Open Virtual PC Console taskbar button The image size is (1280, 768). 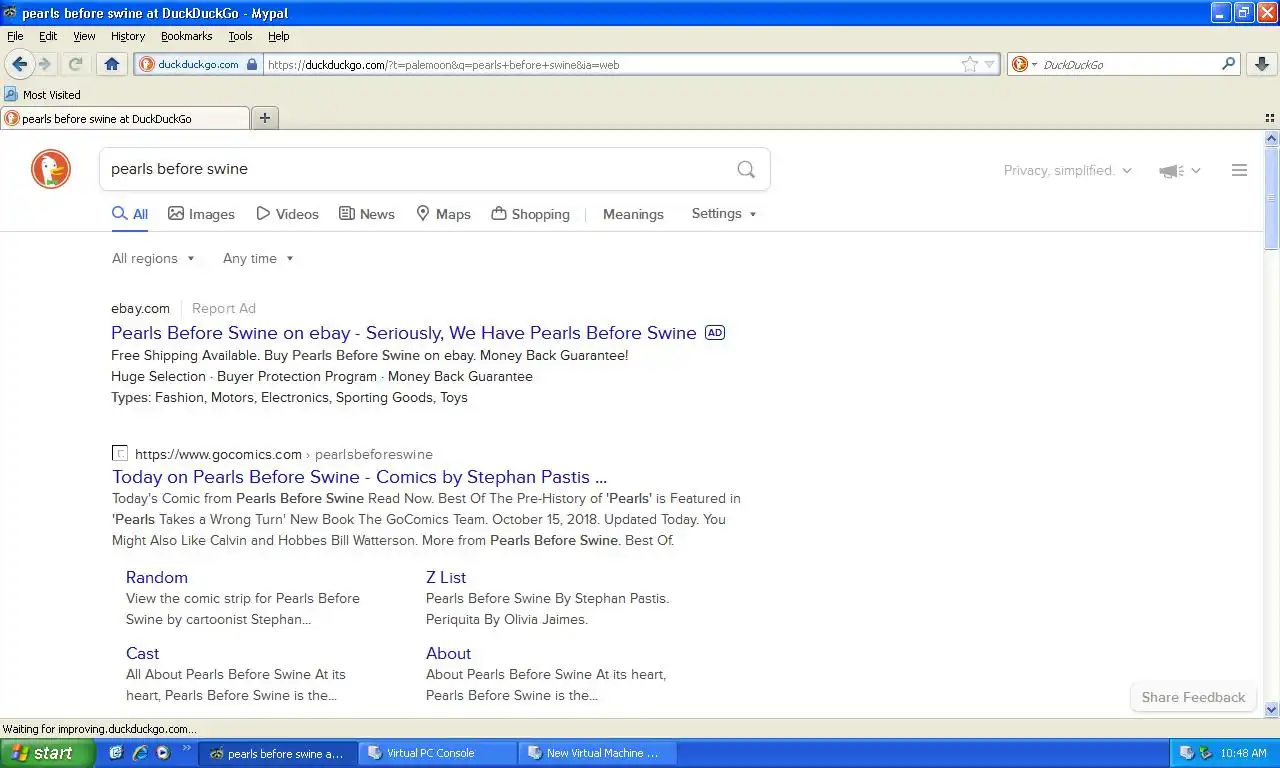pos(437,753)
